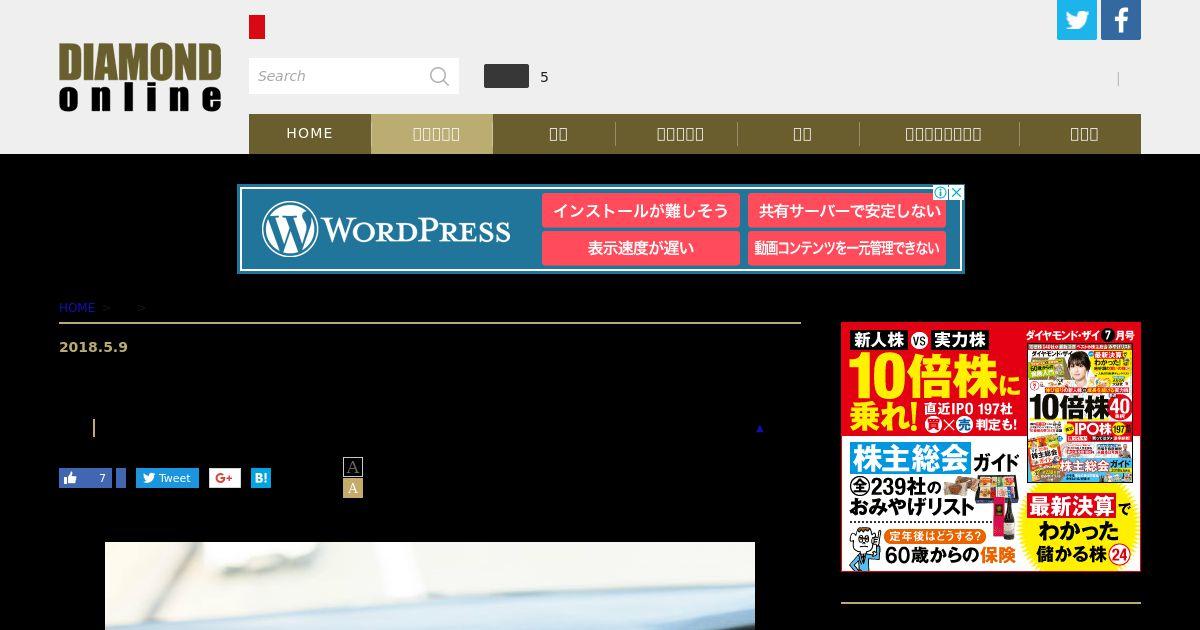Image resolution: width=1200 pixels, height=630 pixels.
Task: Open the Facebook icon in the header
Action: [1121, 20]
